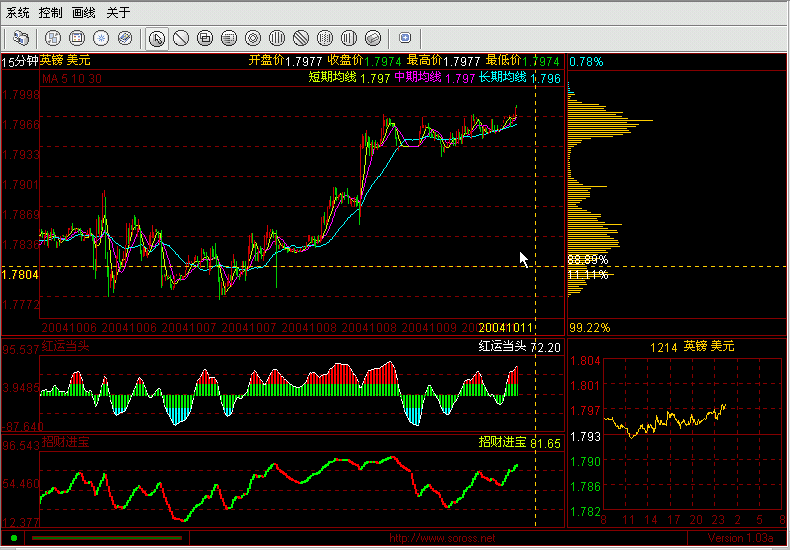
Task: Click the overlapping rectangles tool icon
Action: [x=205, y=38]
